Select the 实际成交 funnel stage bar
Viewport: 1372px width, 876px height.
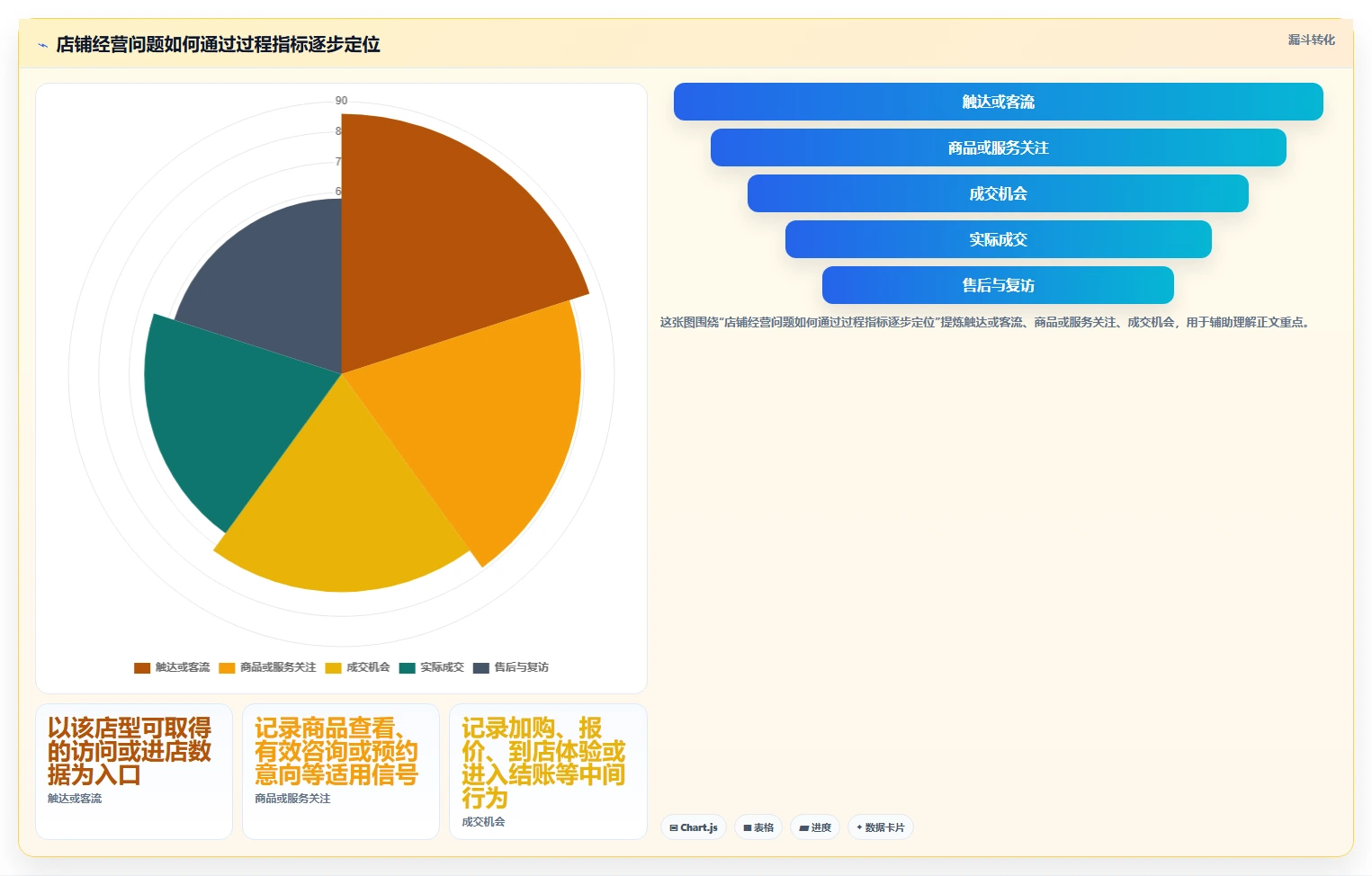(998, 239)
